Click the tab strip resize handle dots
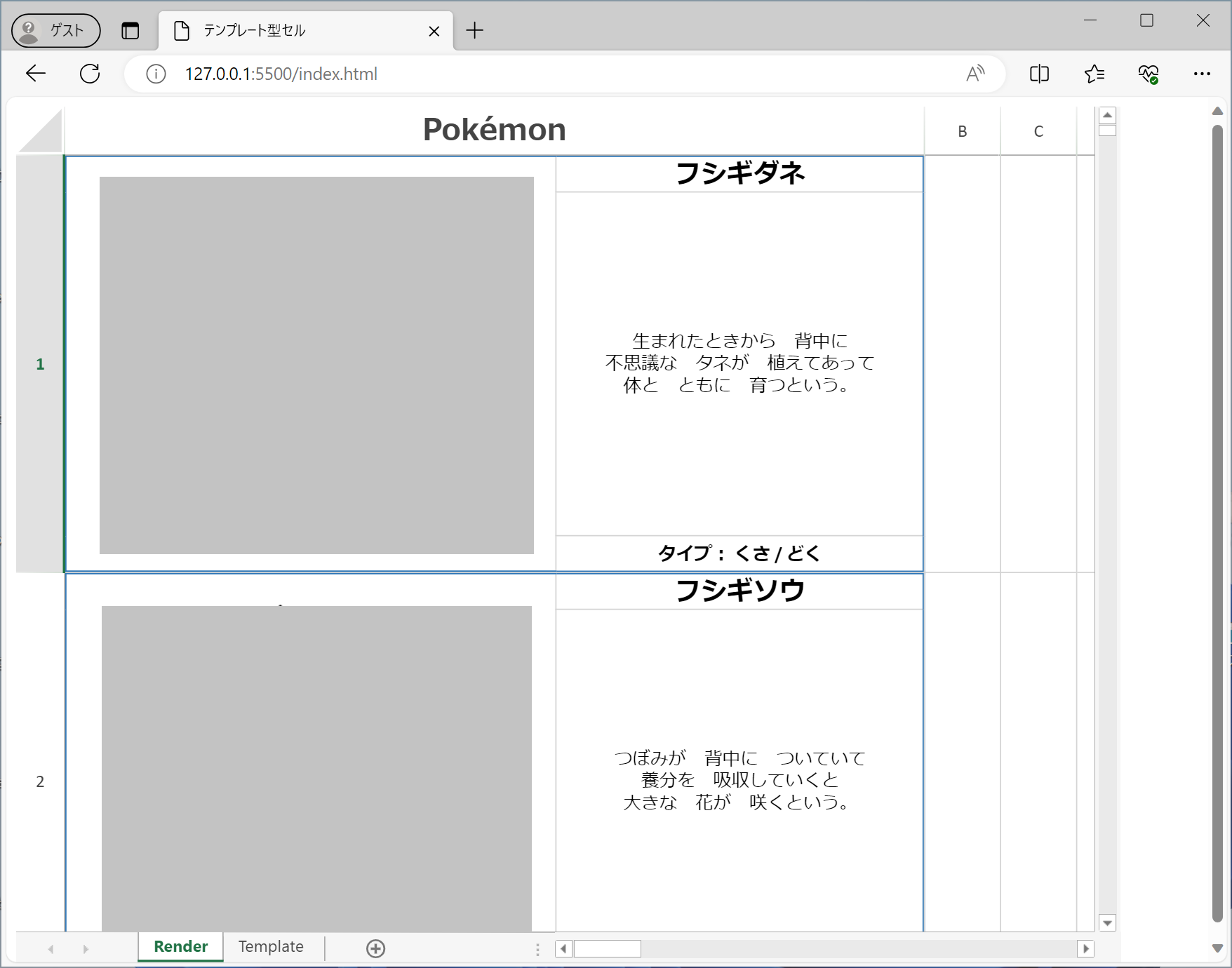1232x968 pixels. (537, 949)
